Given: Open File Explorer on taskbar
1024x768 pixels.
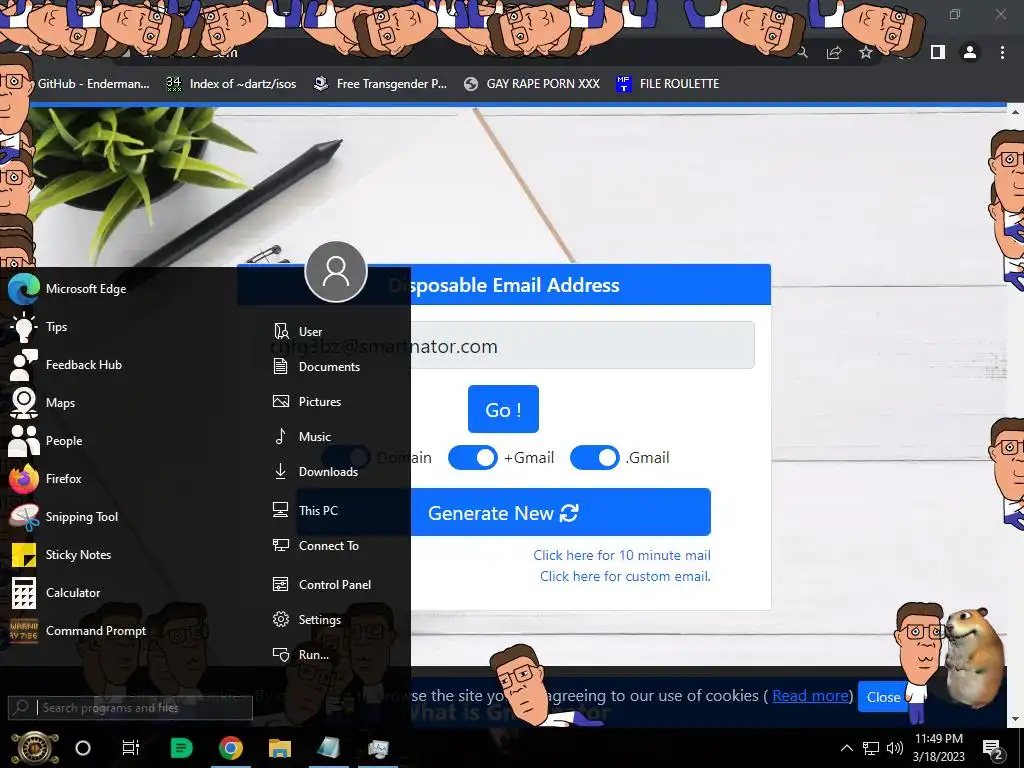Looking at the screenshot, I should (x=280, y=748).
